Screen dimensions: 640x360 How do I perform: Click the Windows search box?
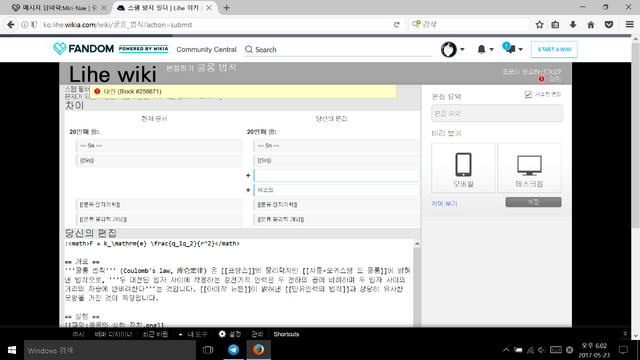pyautogui.click(x=110, y=350)
